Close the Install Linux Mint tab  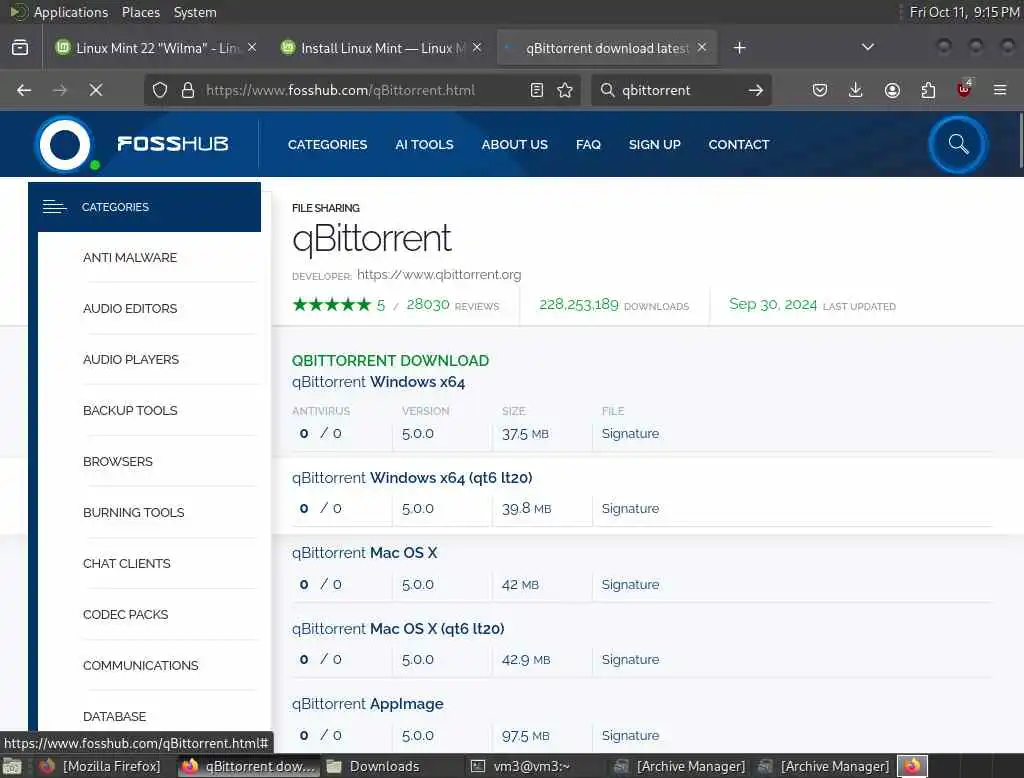tap(477, 48)
